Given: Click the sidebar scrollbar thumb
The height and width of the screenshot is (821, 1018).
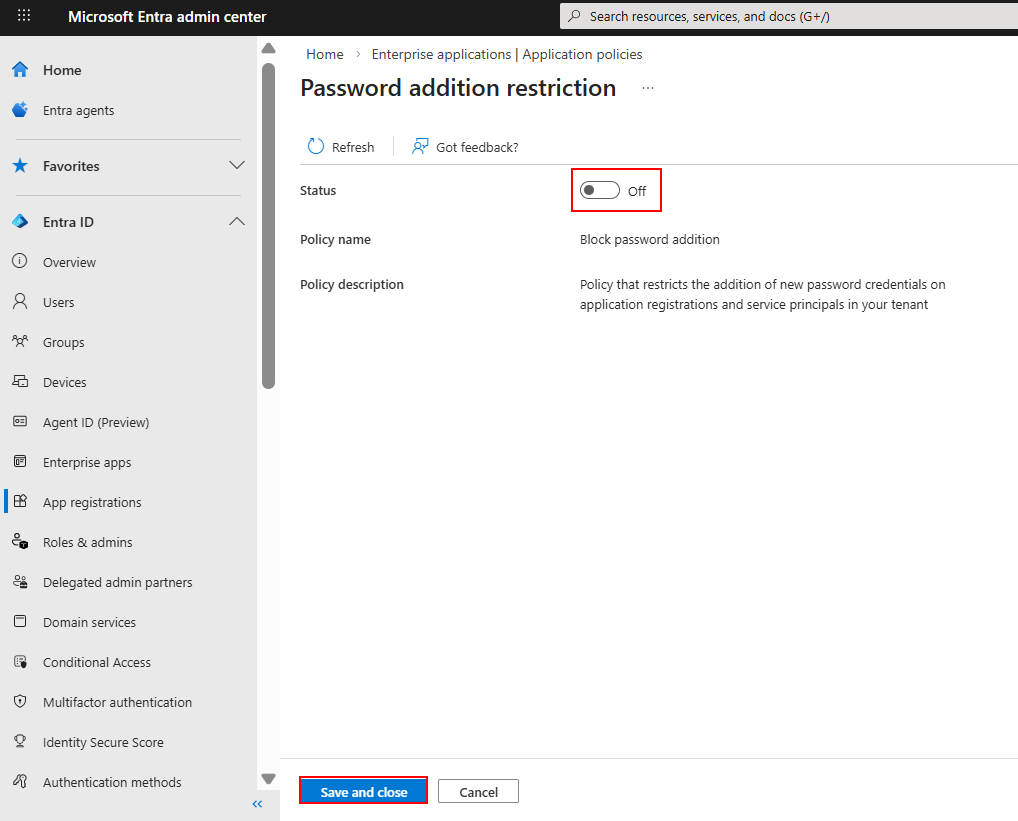Looking at the screenshot, I should 268,226.
